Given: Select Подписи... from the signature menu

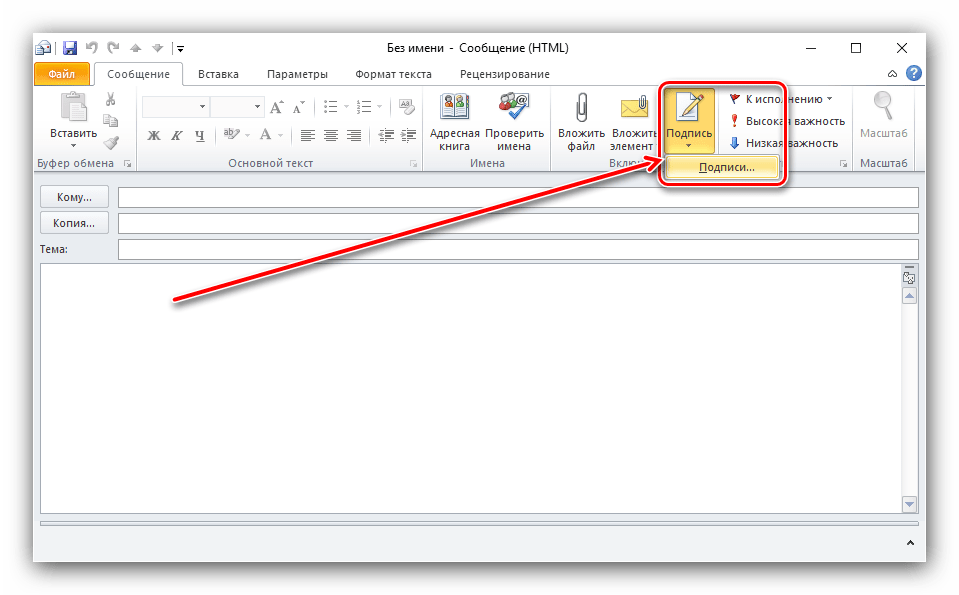Looking at the screenshot, I should (x=725, y=168).
